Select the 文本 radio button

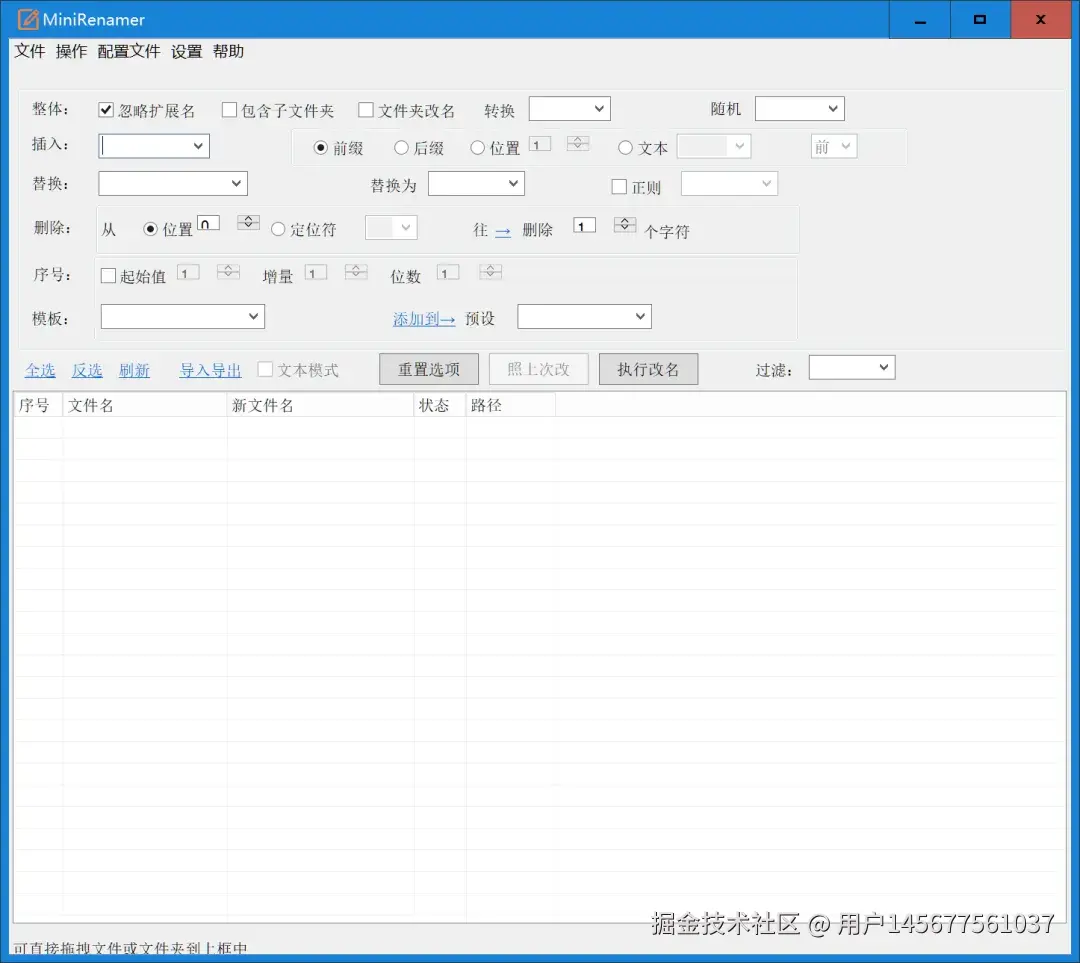(x=625, y=147)
